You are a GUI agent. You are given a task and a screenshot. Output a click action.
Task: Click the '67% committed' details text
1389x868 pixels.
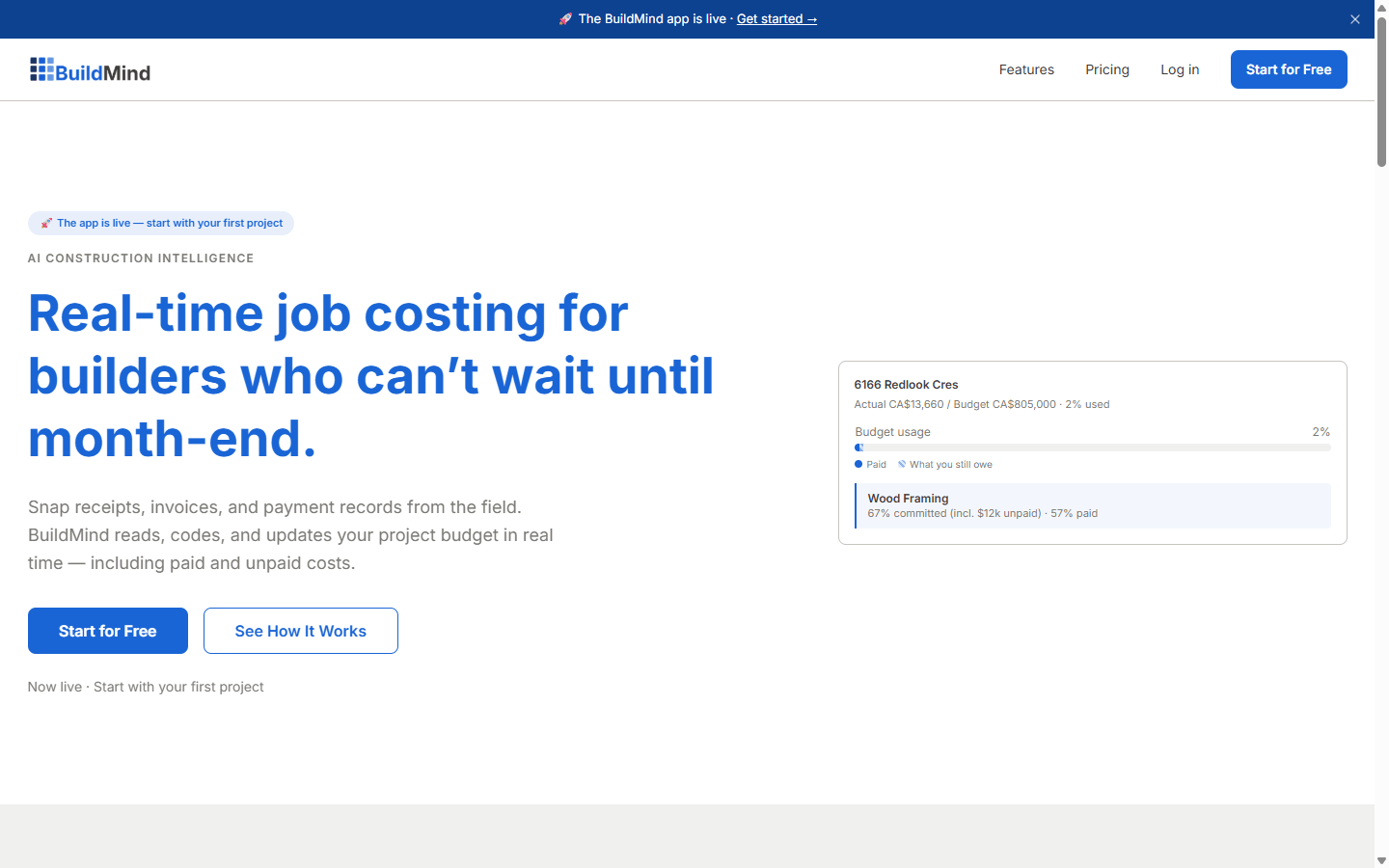click(x=982, y=514)
